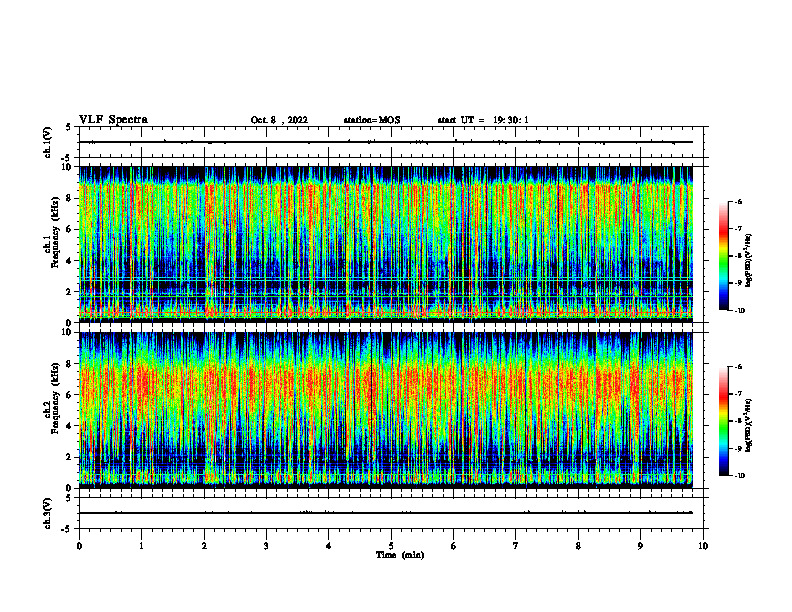Screen dimensions: 792x612
Task: Click the ch.1 voltage waveform trace
Action: [x=386, y=142]
